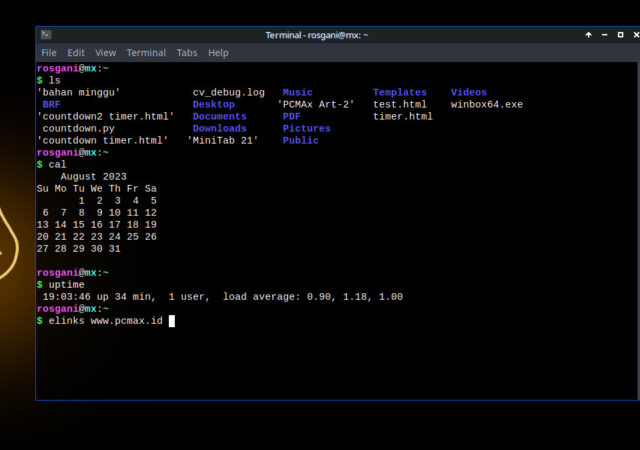Click the upward arrow button in title bar

click(589, 35)
